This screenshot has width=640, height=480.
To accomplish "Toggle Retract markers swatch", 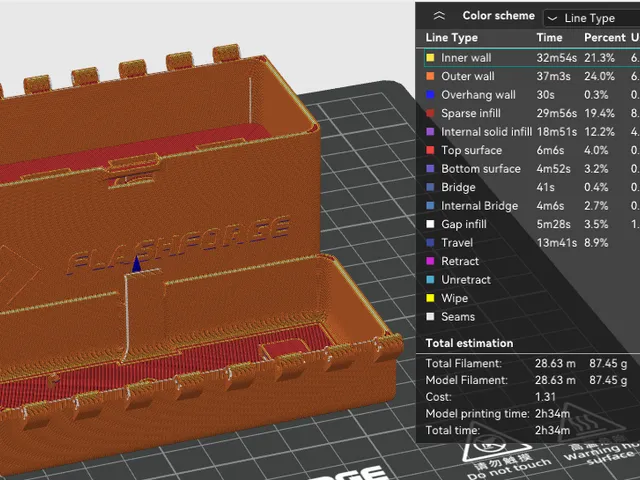I will [430, 261].
